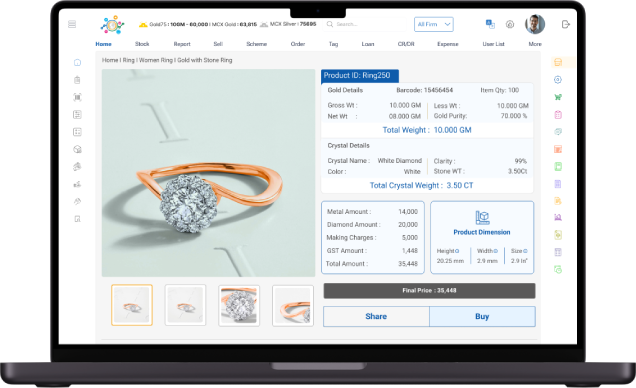Click the orange store icon in right sidebar

point(558,62)
